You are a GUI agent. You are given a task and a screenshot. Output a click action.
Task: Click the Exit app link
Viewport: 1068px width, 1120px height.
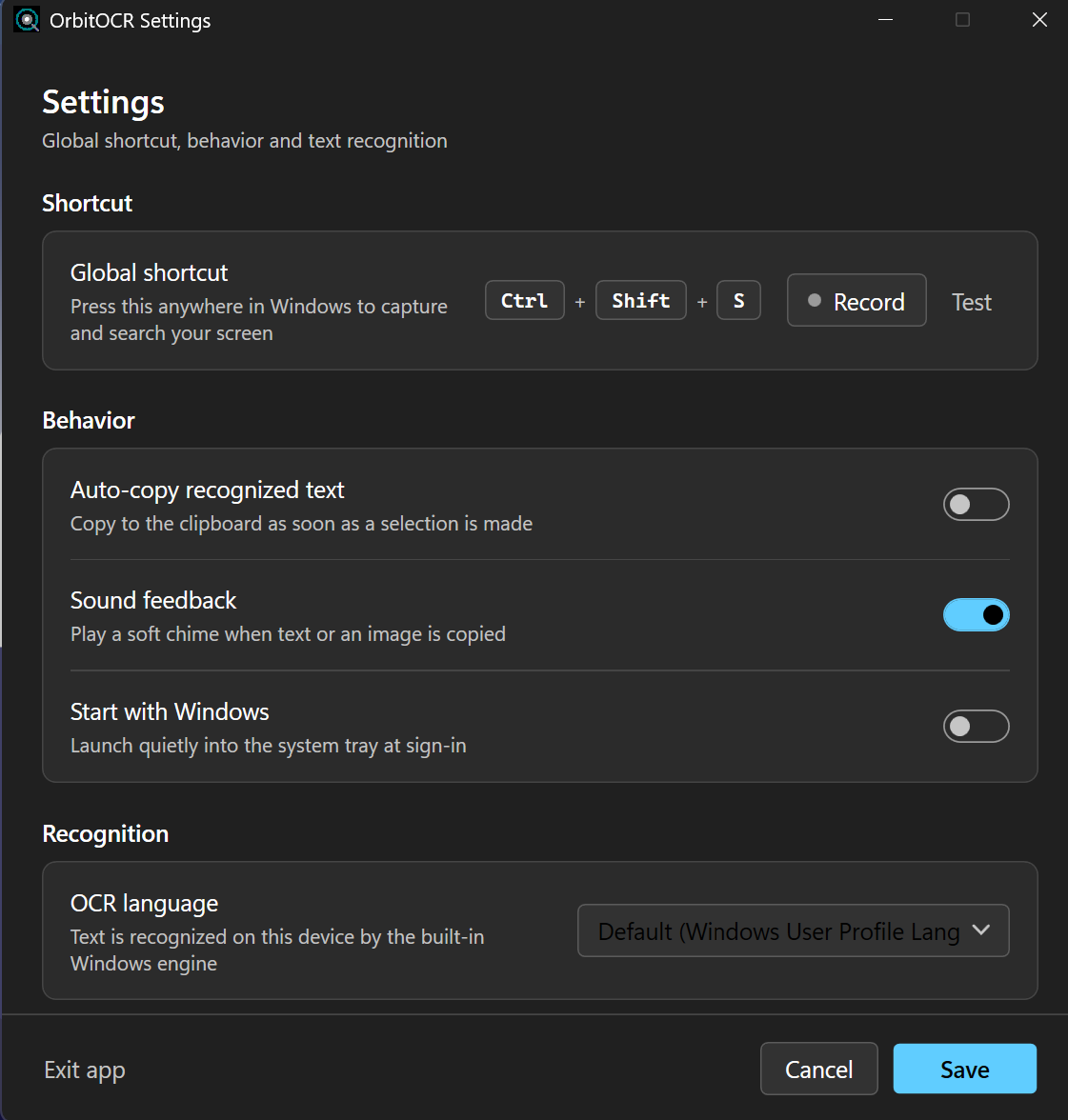(84, 1070)
